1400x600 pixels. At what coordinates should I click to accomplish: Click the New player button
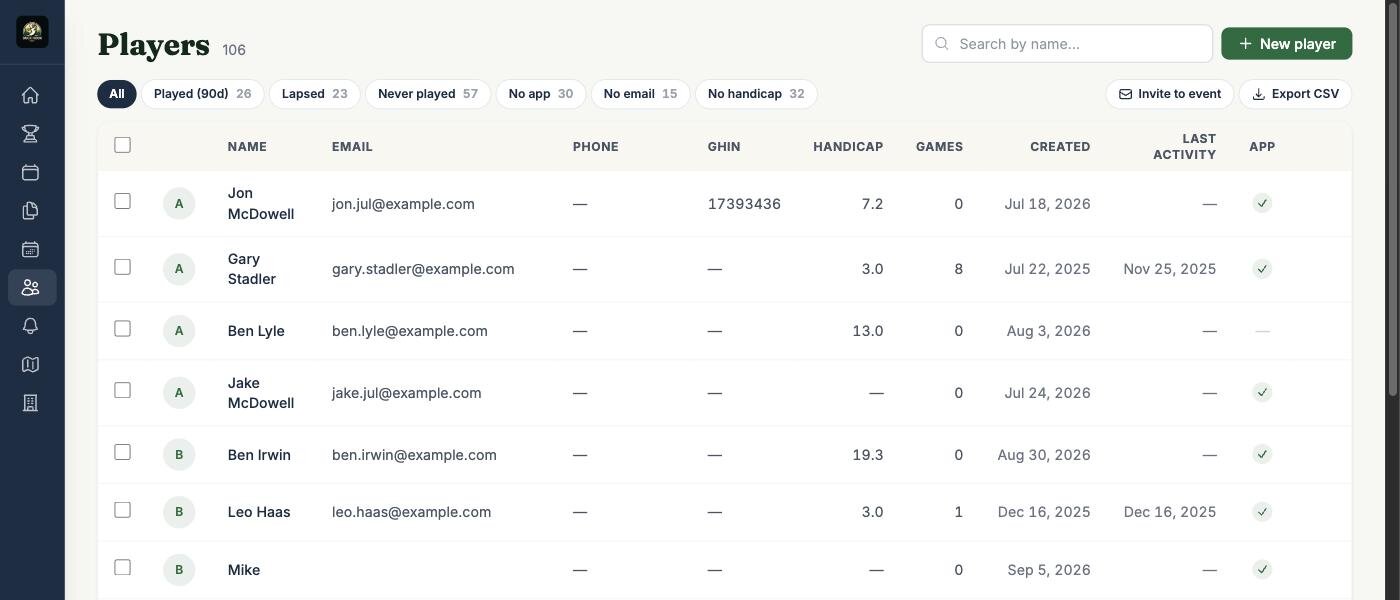1287,44
